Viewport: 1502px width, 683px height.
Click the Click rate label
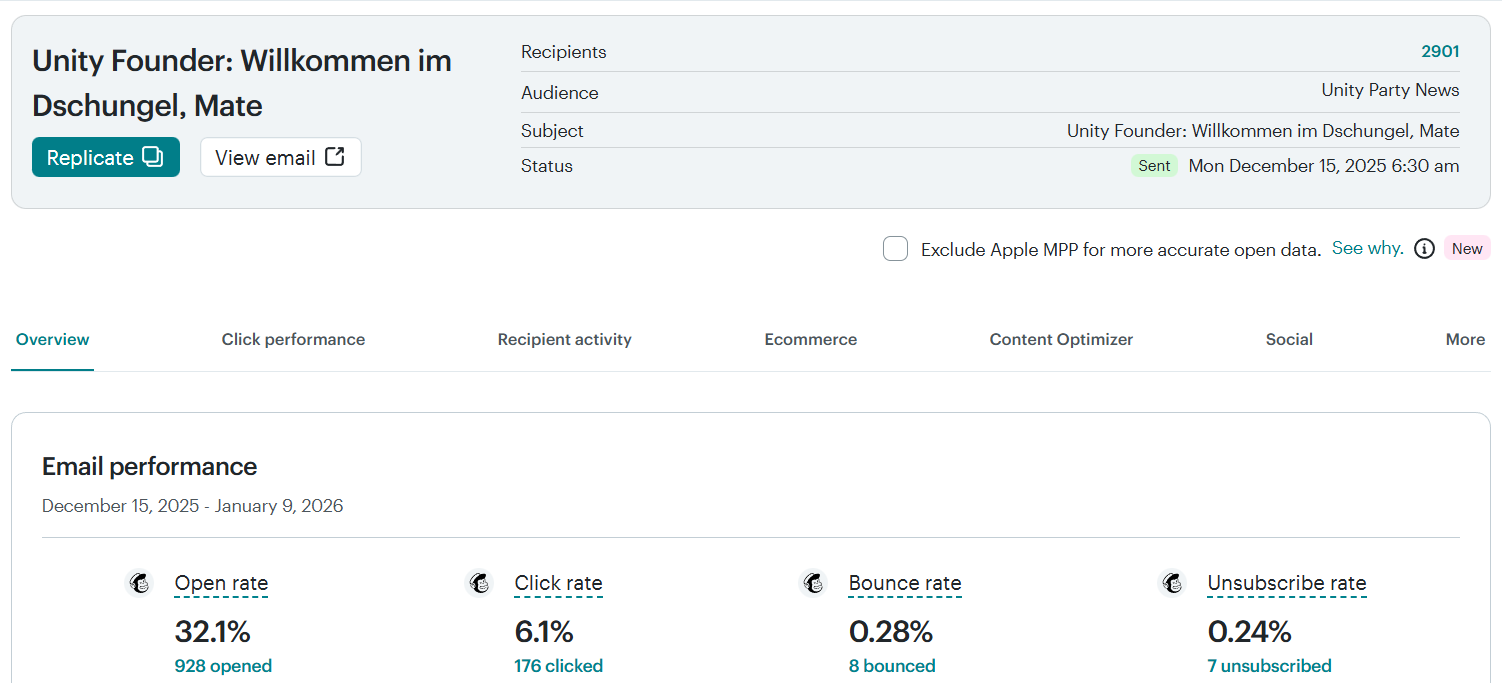558,583
